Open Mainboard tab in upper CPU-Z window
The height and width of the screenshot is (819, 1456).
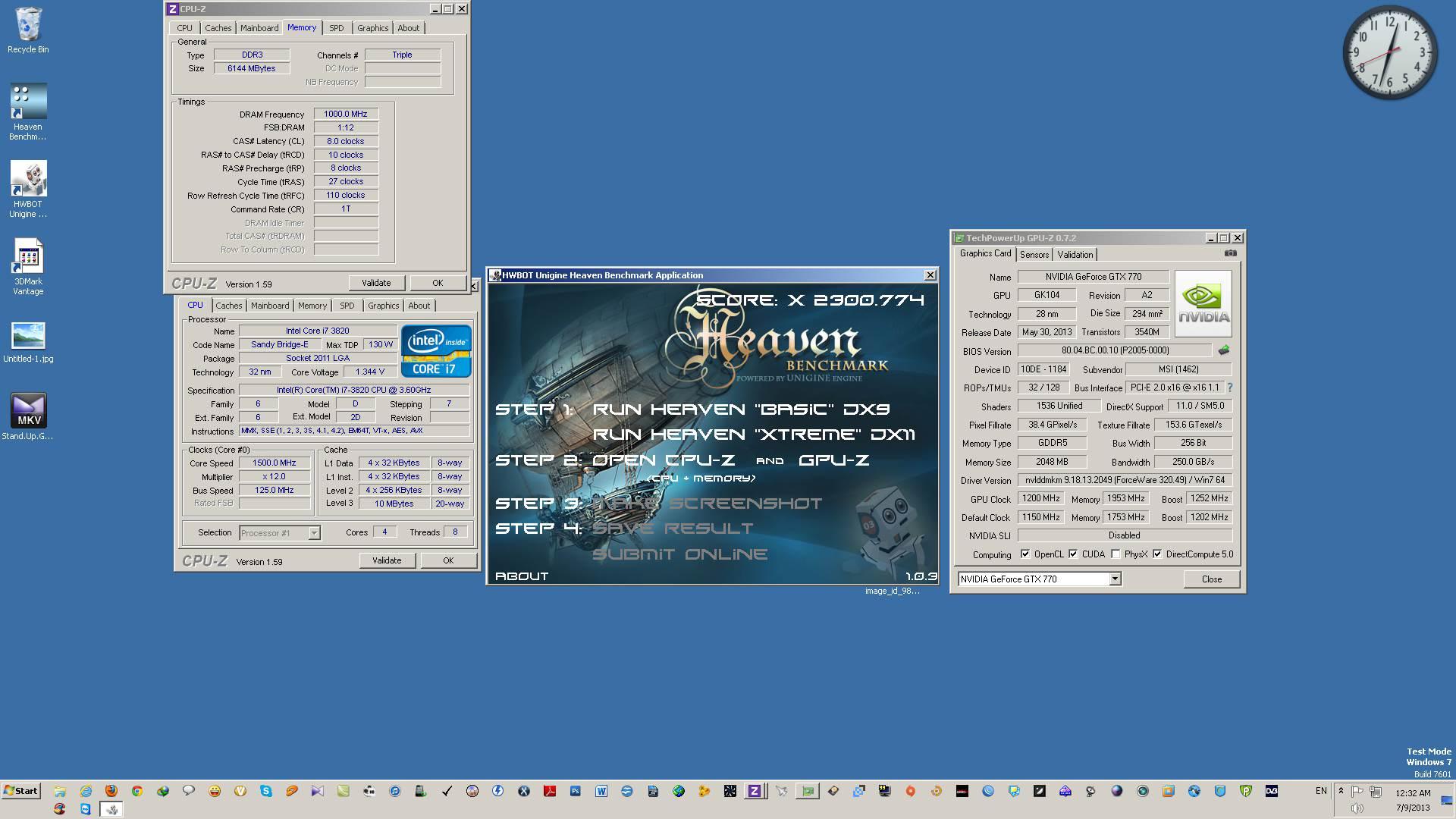(x=259, y=28)
